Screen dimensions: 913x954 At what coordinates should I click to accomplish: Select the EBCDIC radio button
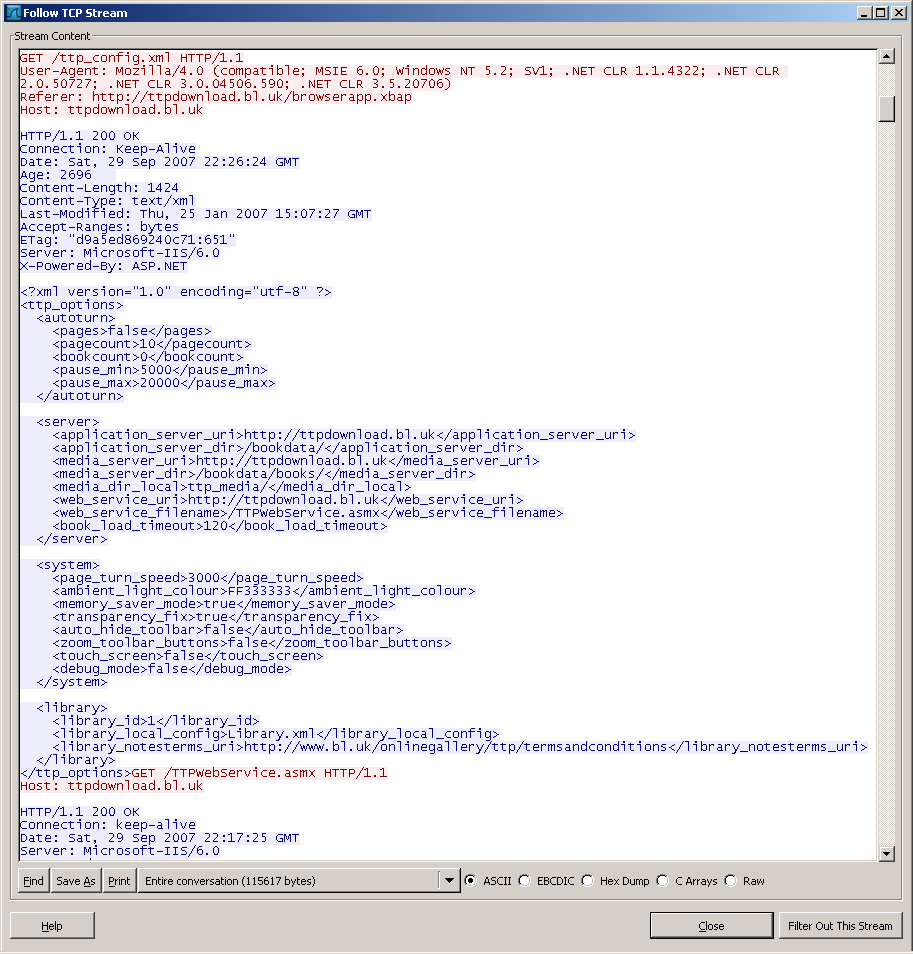pyautogui.click(x=524, y=880)
